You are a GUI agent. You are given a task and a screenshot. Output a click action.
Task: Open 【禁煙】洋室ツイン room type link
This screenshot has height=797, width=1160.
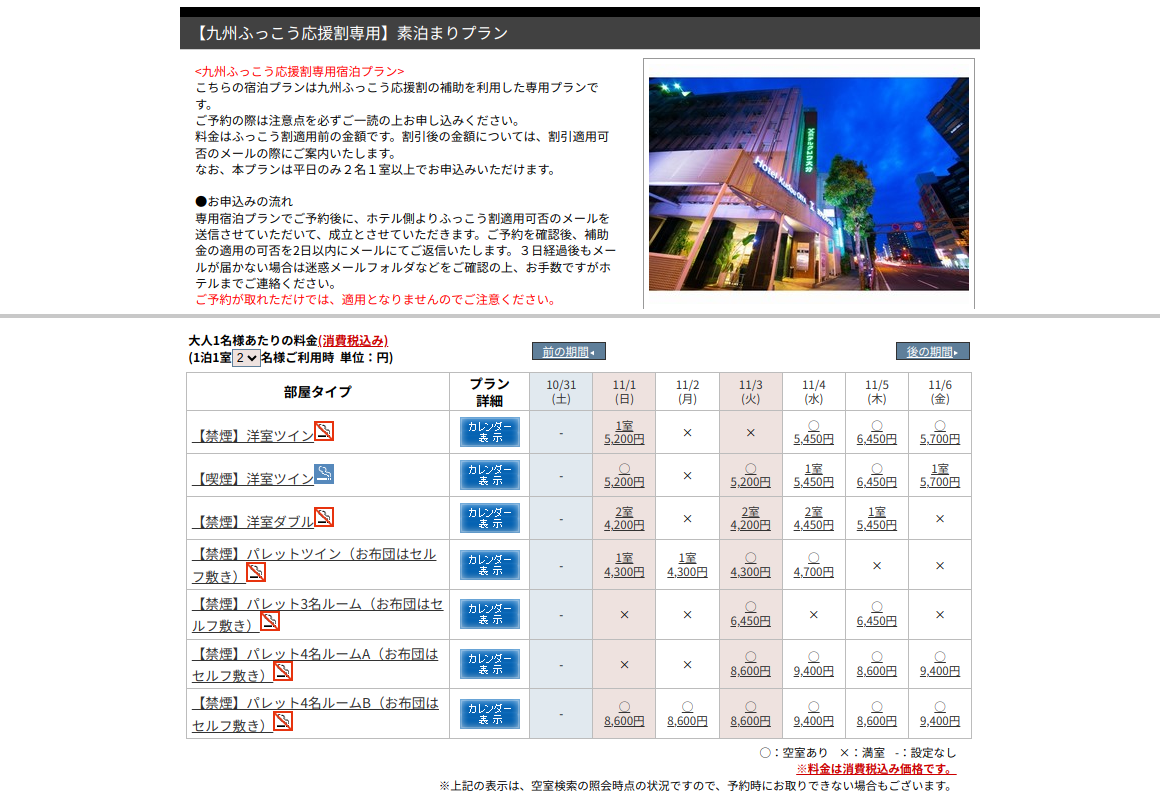tap(253, 436)
